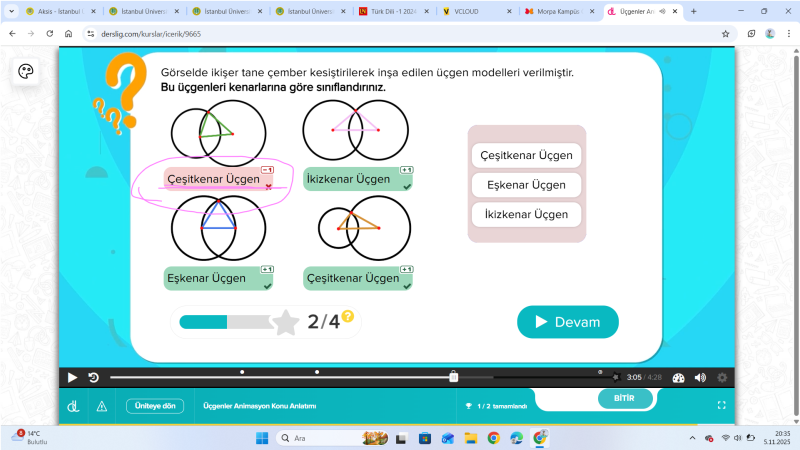Open the browser extensions icon
The width and height of the screenshot is (800, 450).
pos(751,34)
